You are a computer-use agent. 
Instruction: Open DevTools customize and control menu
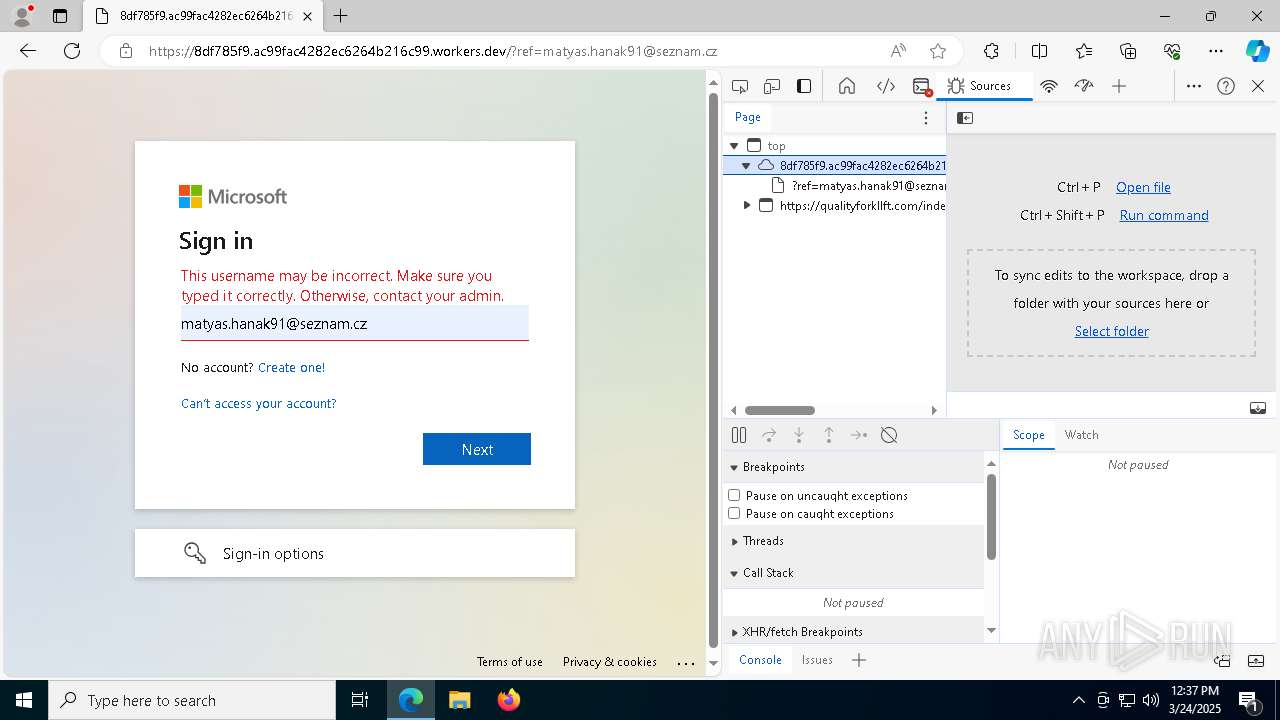pos(1194,86)
